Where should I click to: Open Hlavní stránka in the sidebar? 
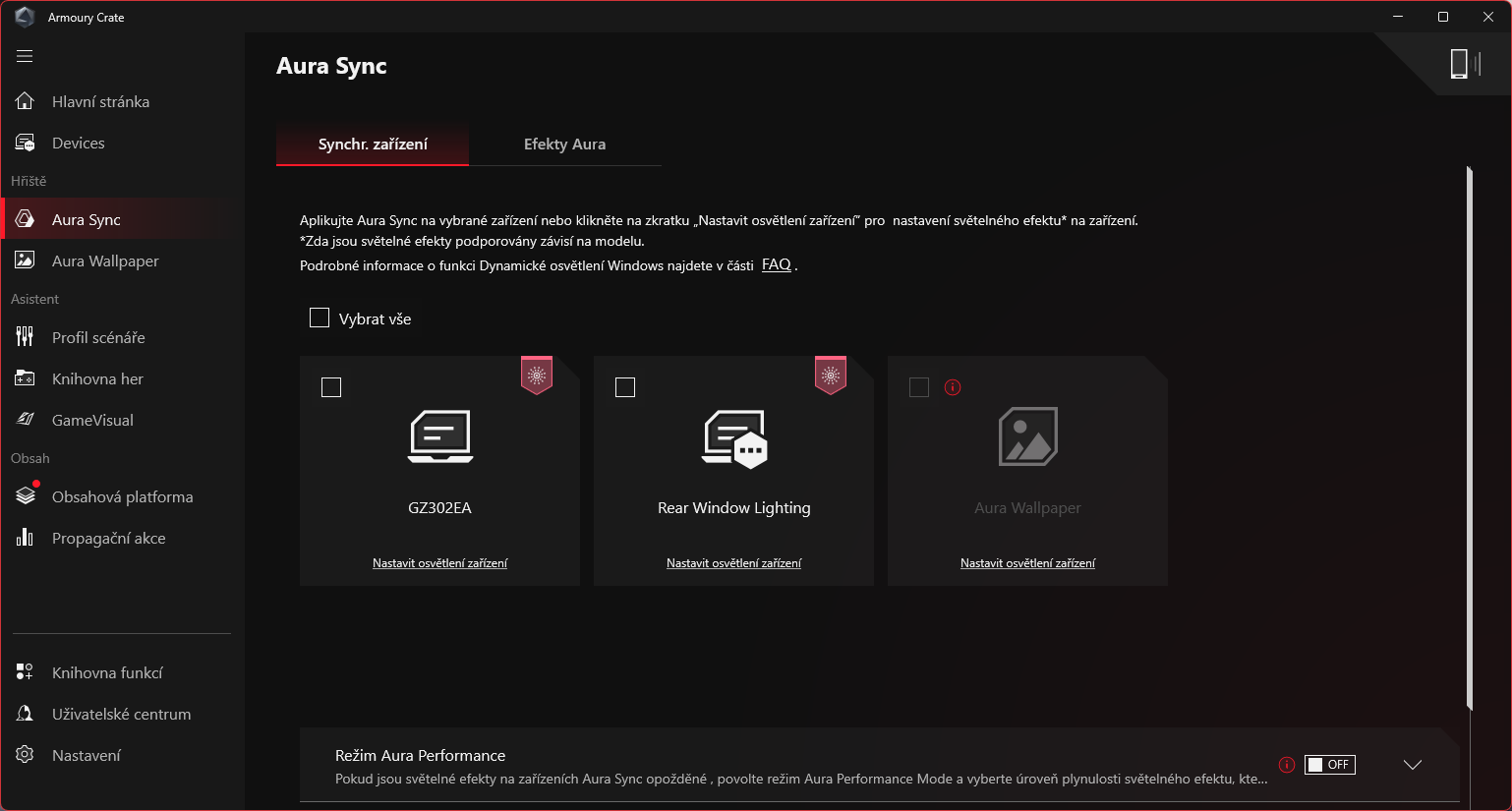tap(122, 101)
